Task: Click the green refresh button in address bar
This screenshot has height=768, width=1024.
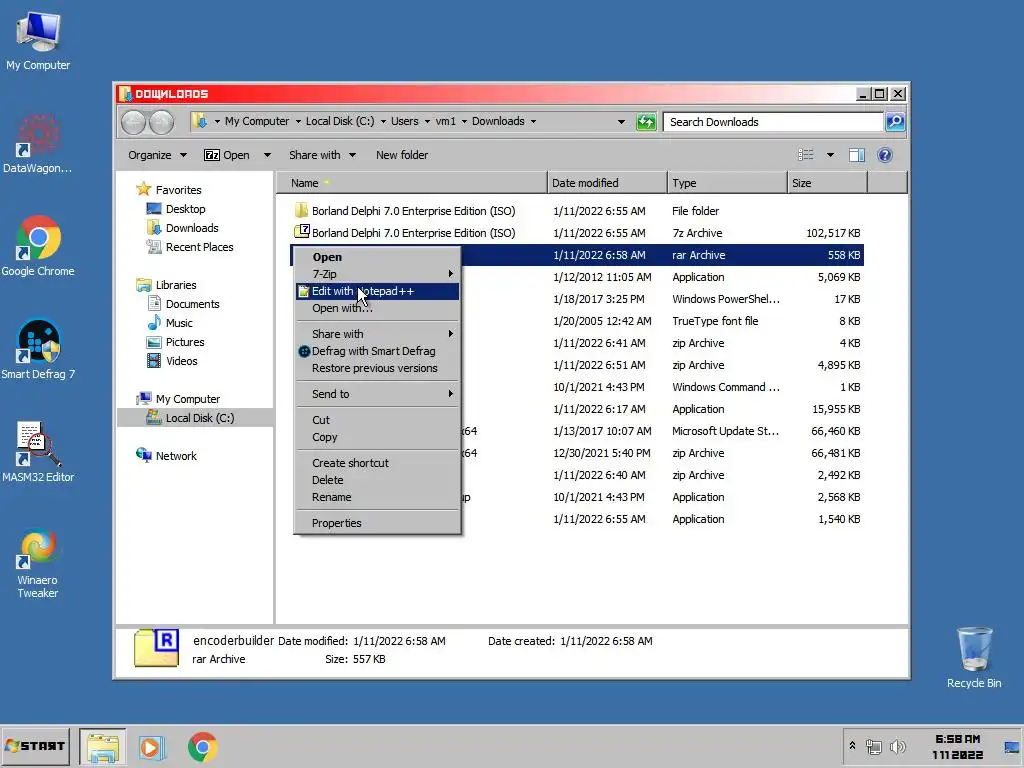Action: pyautogui.click(x=646, y=121)
